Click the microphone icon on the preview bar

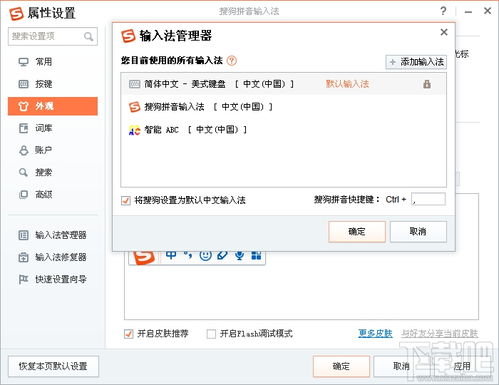coord(239,256)
